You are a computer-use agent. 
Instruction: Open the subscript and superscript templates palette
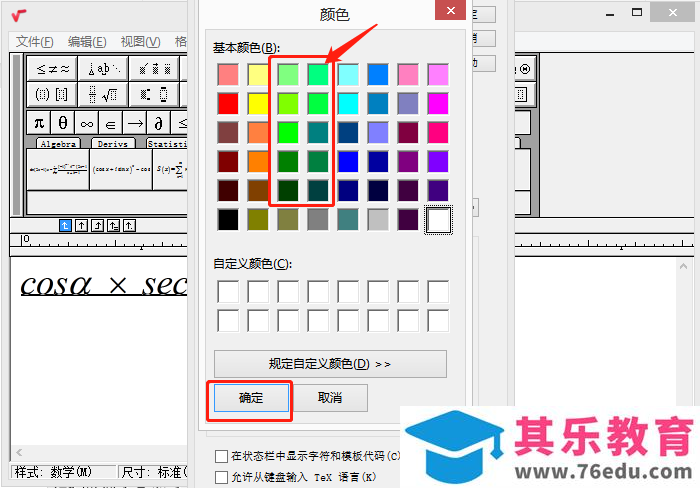tap(154, 94)
